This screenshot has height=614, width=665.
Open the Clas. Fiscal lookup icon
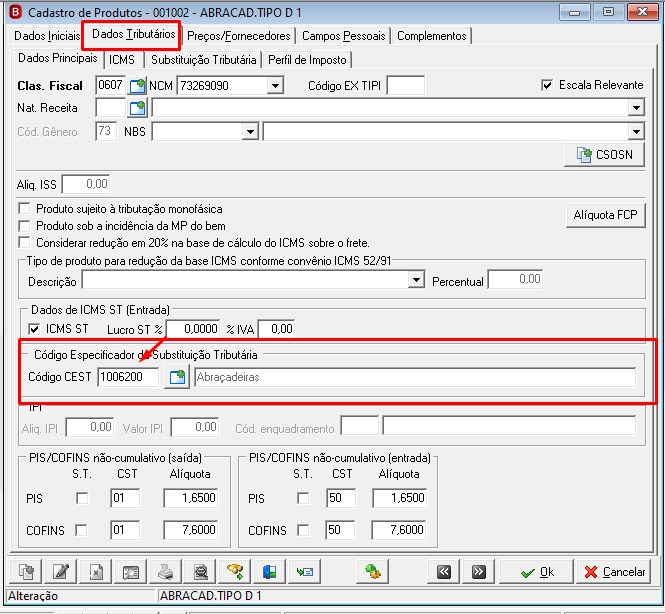coord(137,86)
